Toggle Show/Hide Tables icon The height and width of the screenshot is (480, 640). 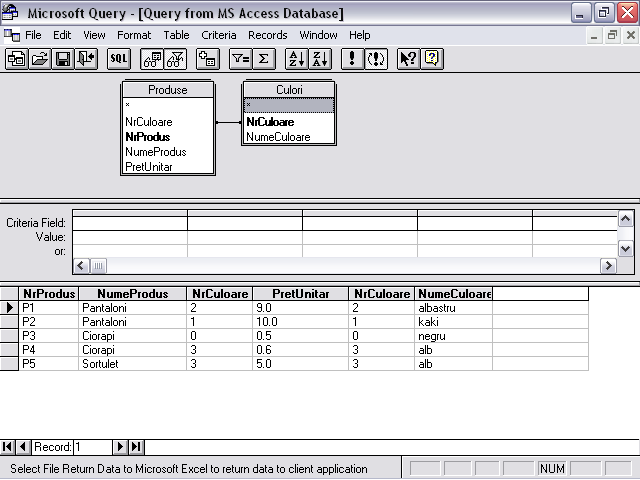pos(152,59)
